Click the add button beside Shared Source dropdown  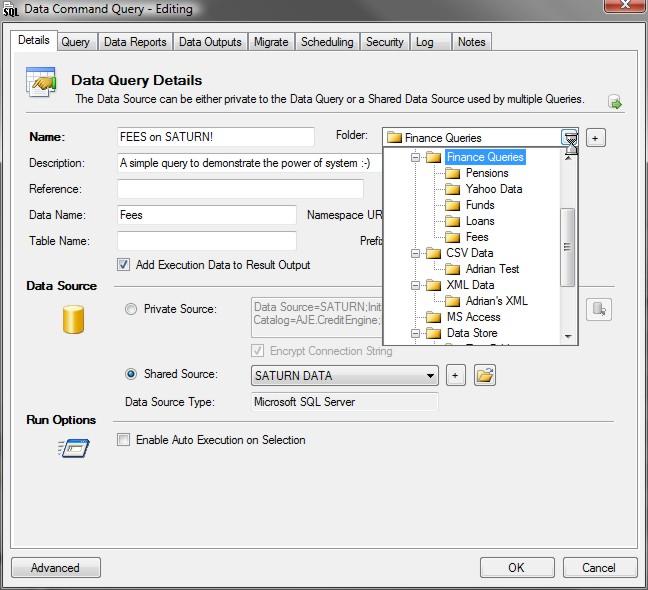[454, 375]
